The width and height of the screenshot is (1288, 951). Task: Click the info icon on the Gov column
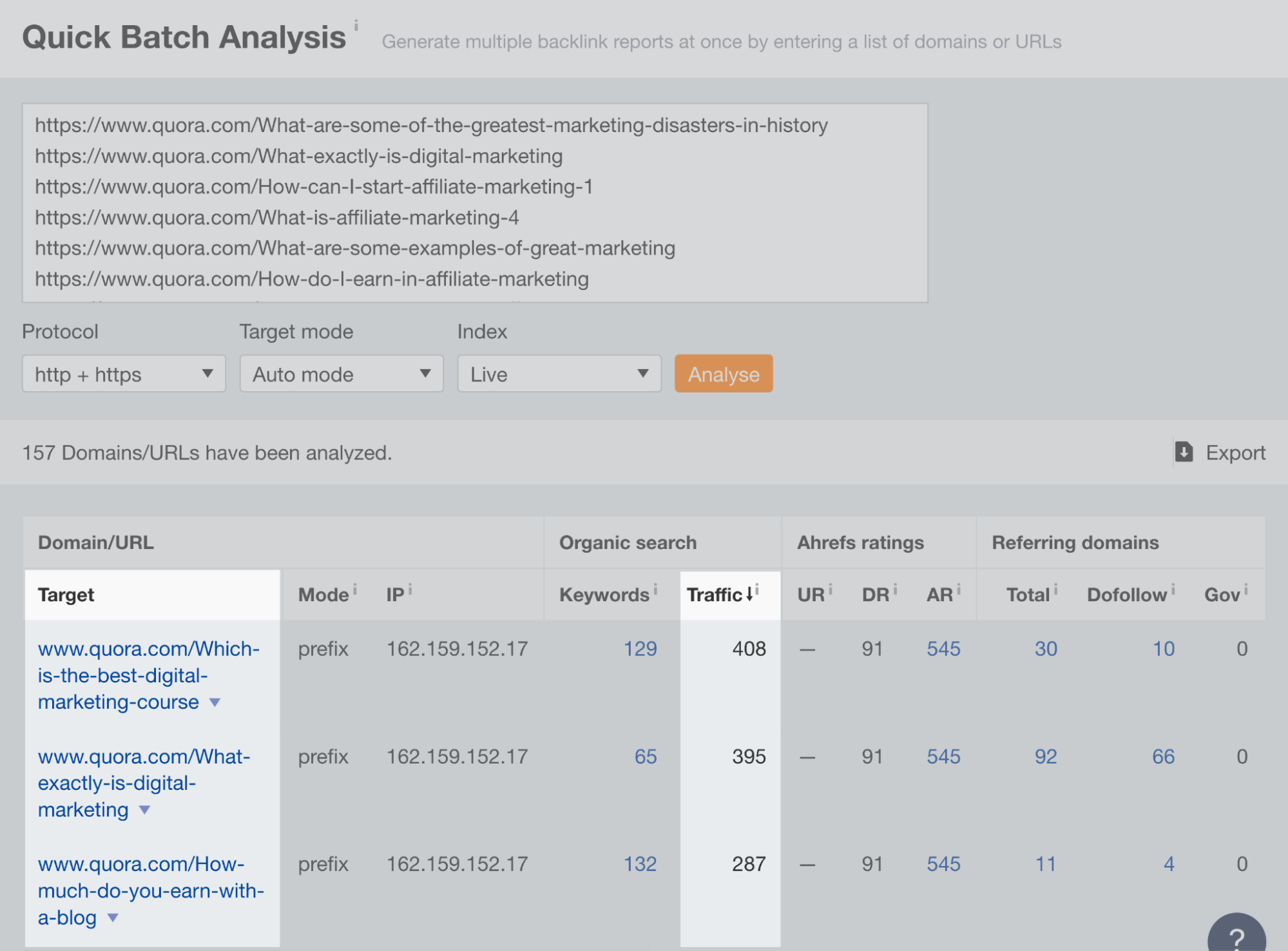click(x=1247, y=588)
